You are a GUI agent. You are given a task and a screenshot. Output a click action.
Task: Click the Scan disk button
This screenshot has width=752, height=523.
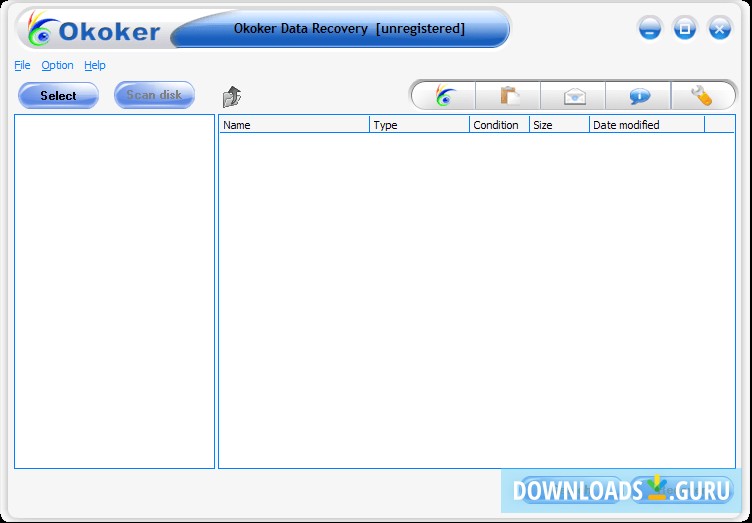(x=154, y=95)
